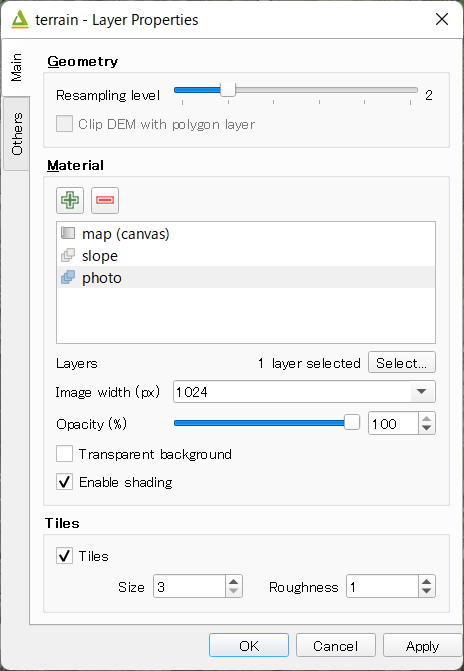
Task: Click the Tiles Size input field
Action: pos(189,586)
